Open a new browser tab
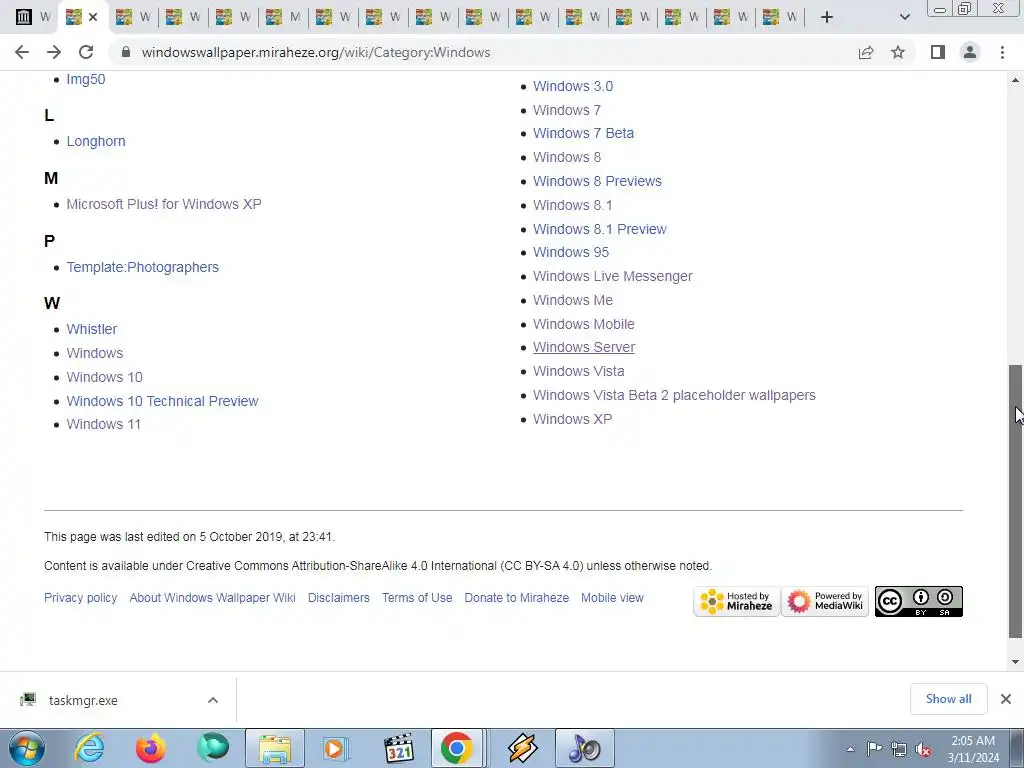Viewport: 1024px width, 768px height. (x=827, y=17)
